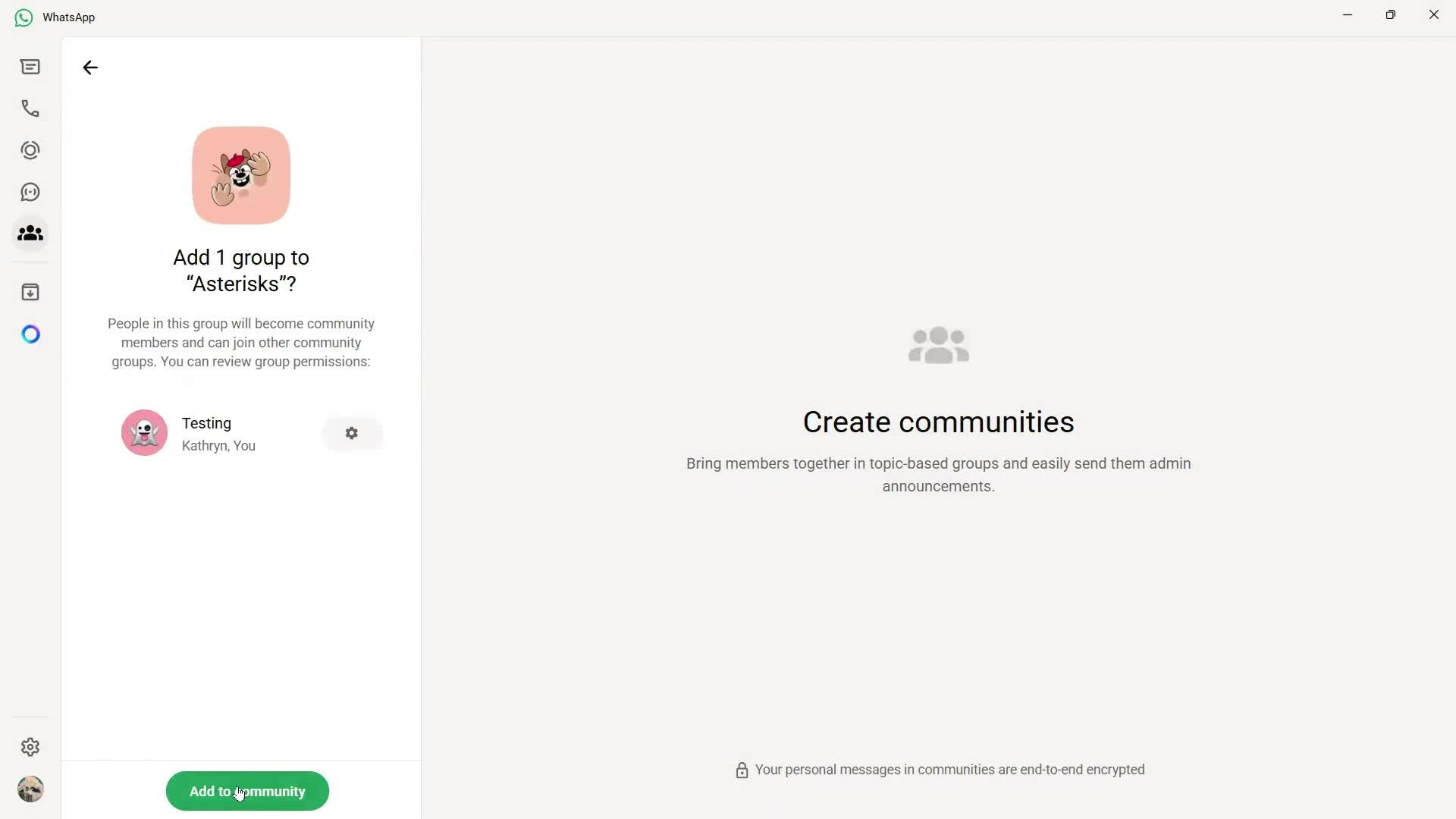Open your profile picture at sidebar bottom

[30, 789]
